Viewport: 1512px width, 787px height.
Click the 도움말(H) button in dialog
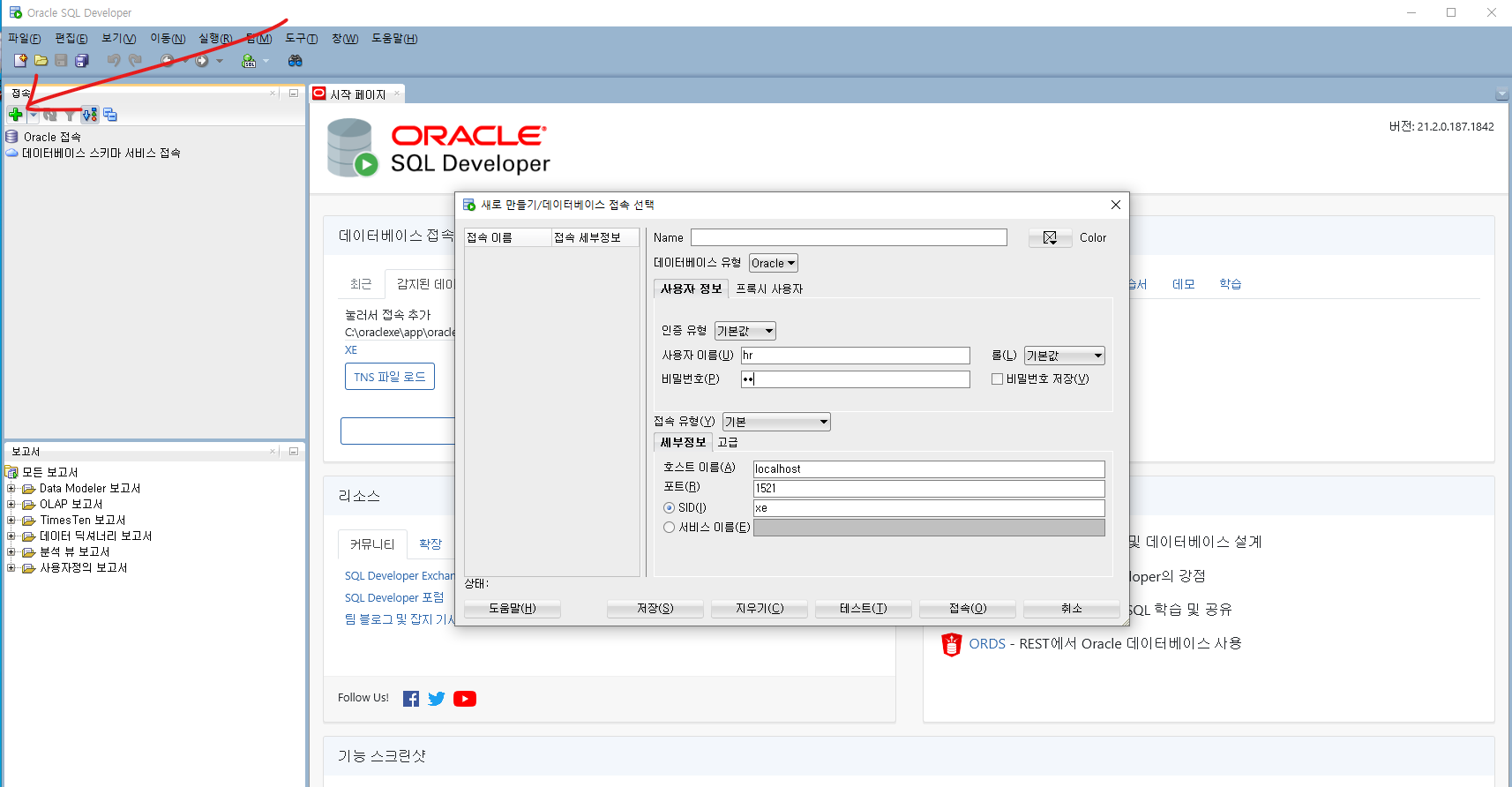point(513,609)
